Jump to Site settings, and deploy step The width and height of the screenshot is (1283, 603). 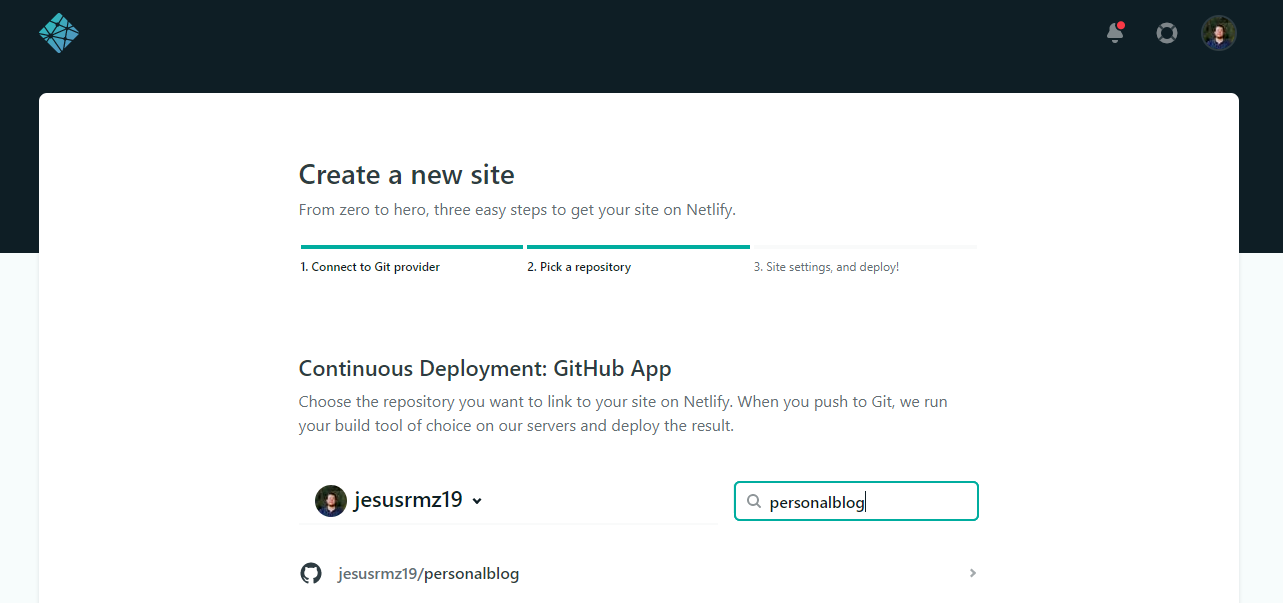(826, 267)
